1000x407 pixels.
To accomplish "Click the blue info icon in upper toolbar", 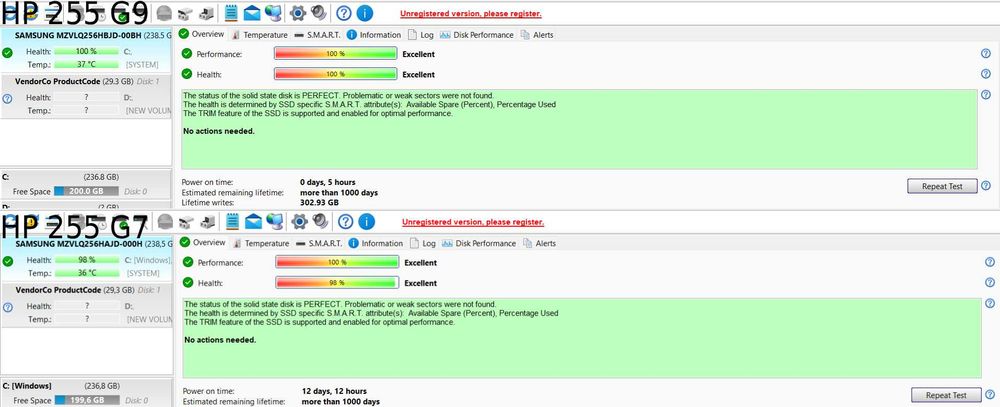I will (x=364, y=13).
